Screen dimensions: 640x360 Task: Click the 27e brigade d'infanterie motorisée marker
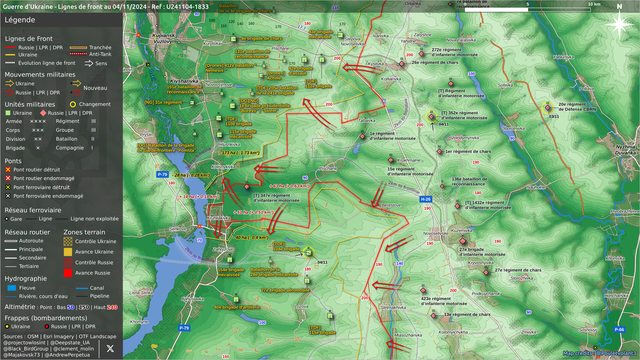[x=462, y=241]
